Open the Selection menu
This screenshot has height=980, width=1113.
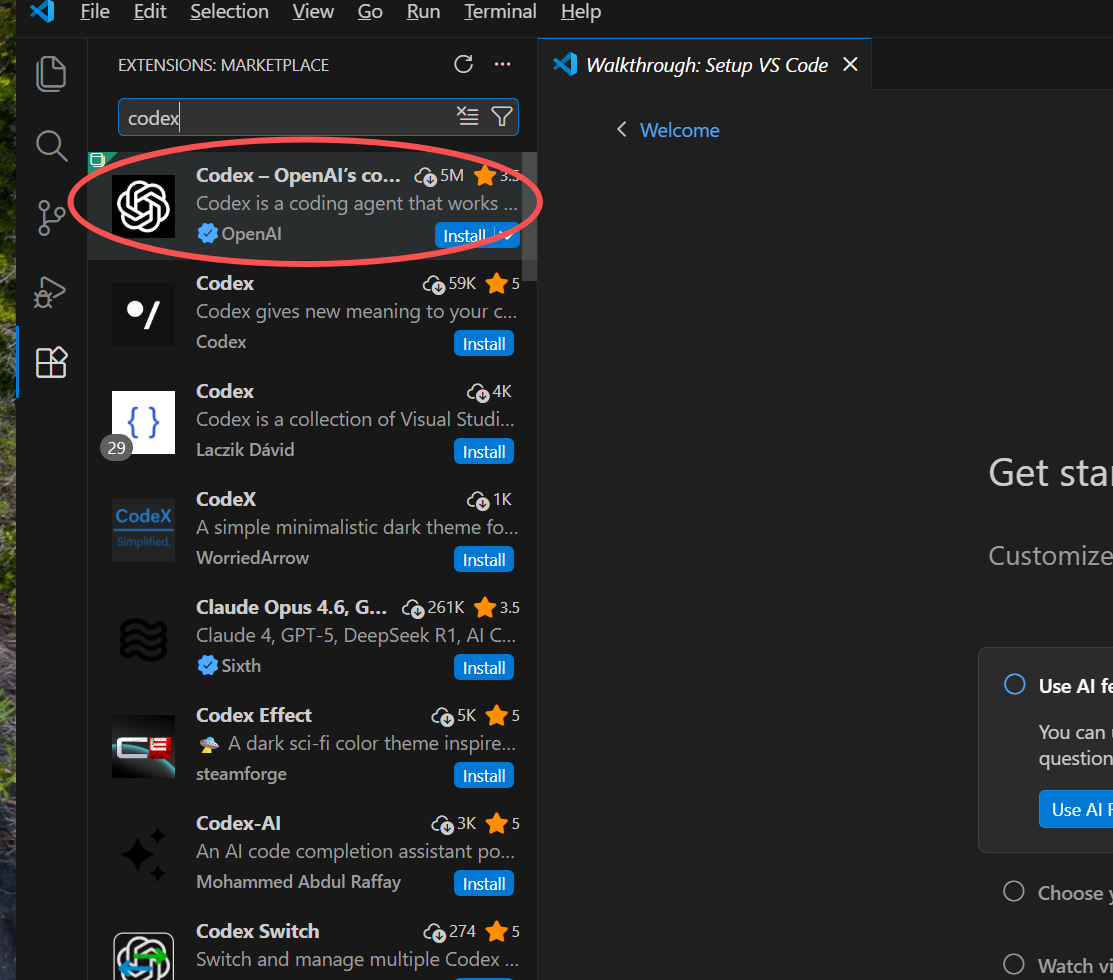click(x=229, y=11)
